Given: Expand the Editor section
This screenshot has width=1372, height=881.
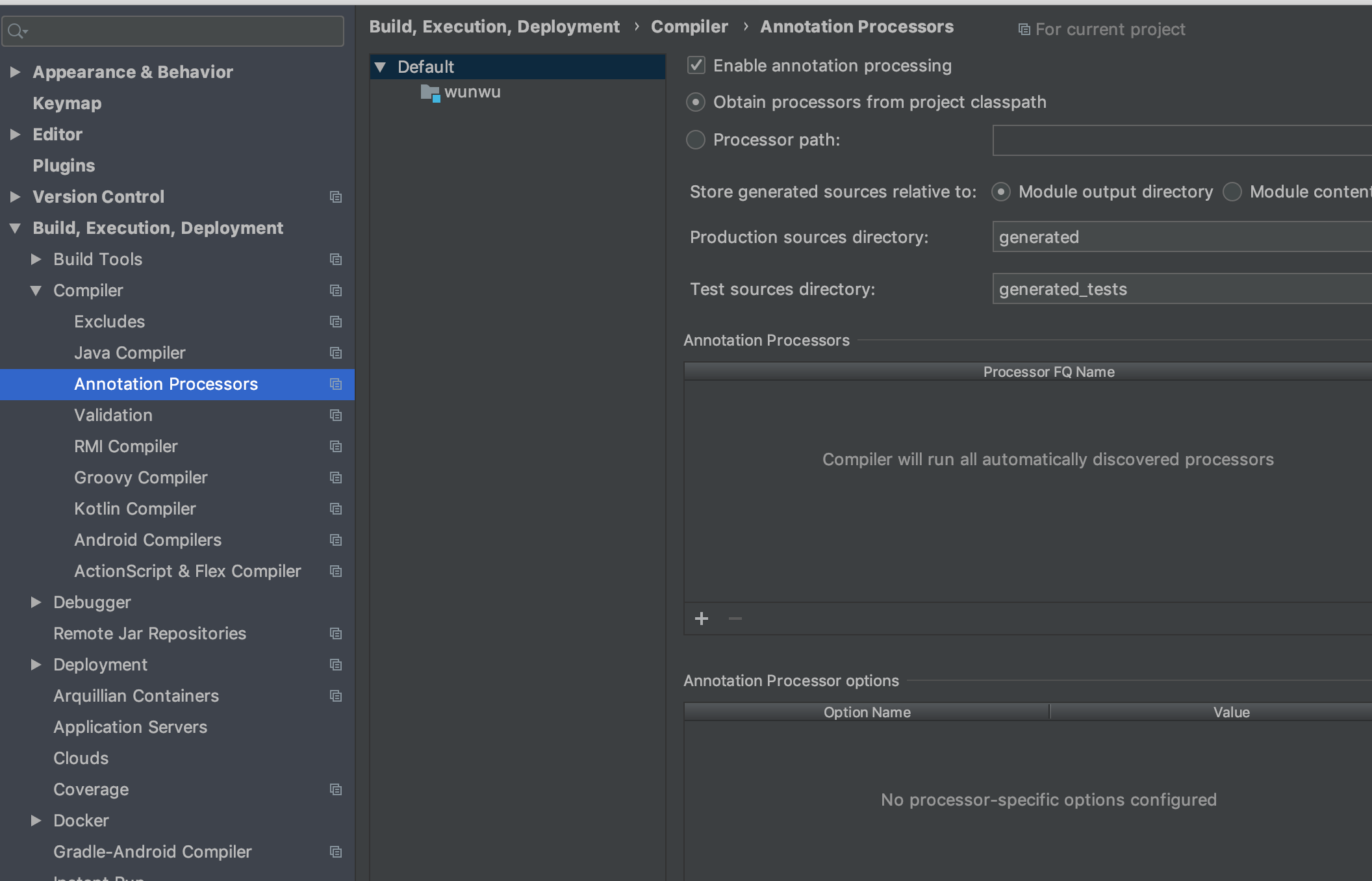Looking at the screenshot, I should click(x=15, y=134).
